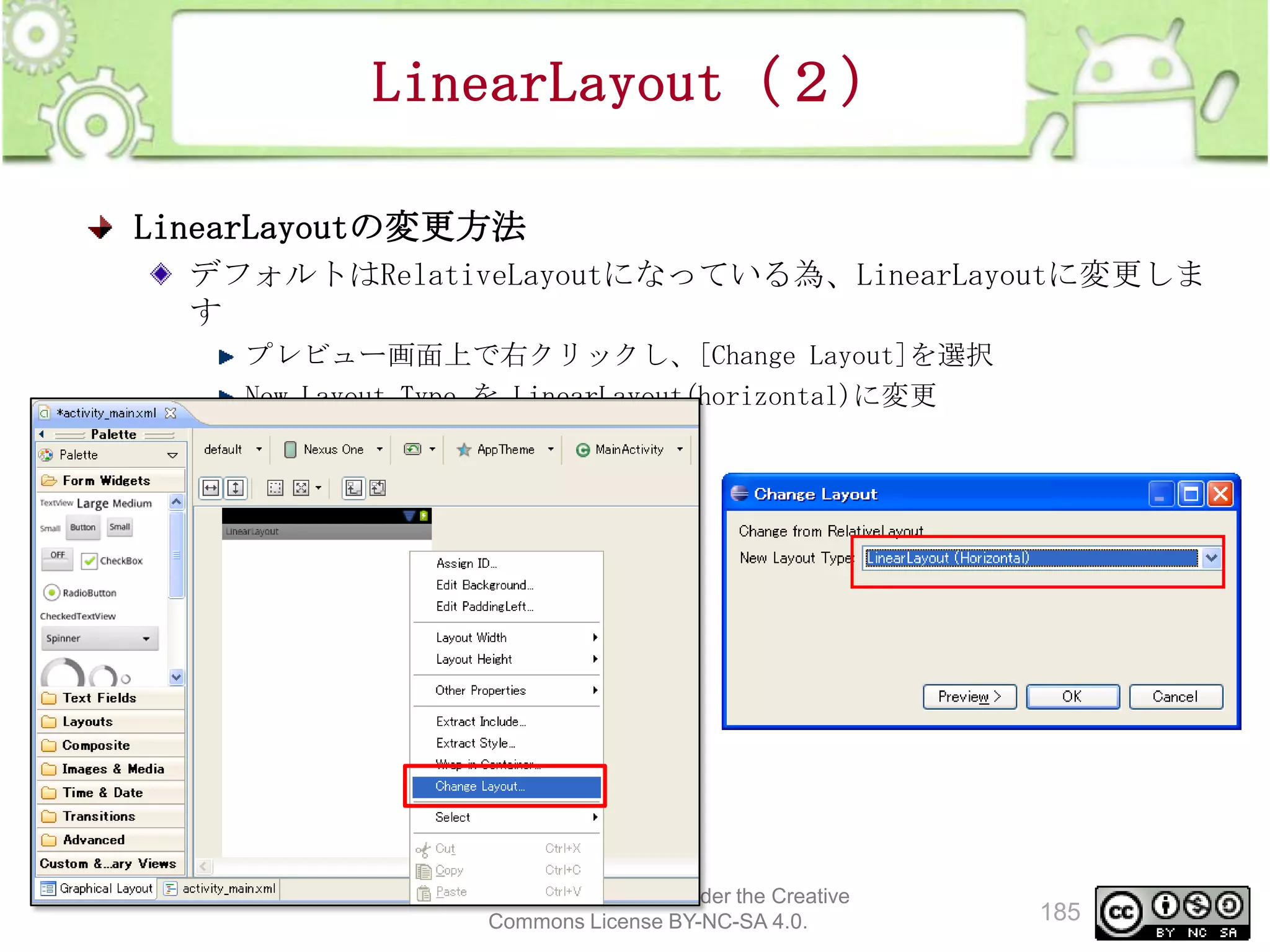Expand the Layouts palette folder
Image resolution: width=1270 pixels, height=952 pixels.
[x=112, y=721]
